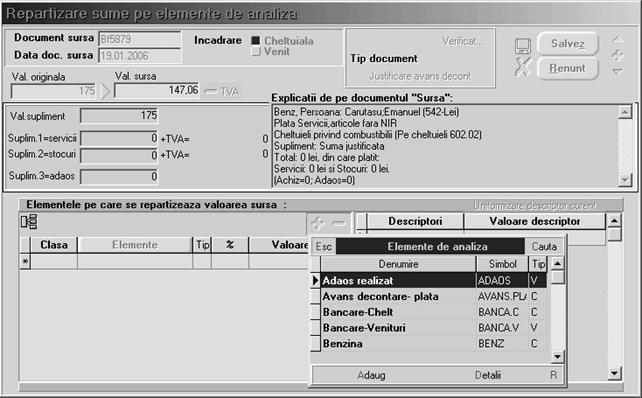Image resolution: width=642 pixels, height=398 pixels.
Task: Click Detalii at the bottom of the popup
Action: coord(488,375)
